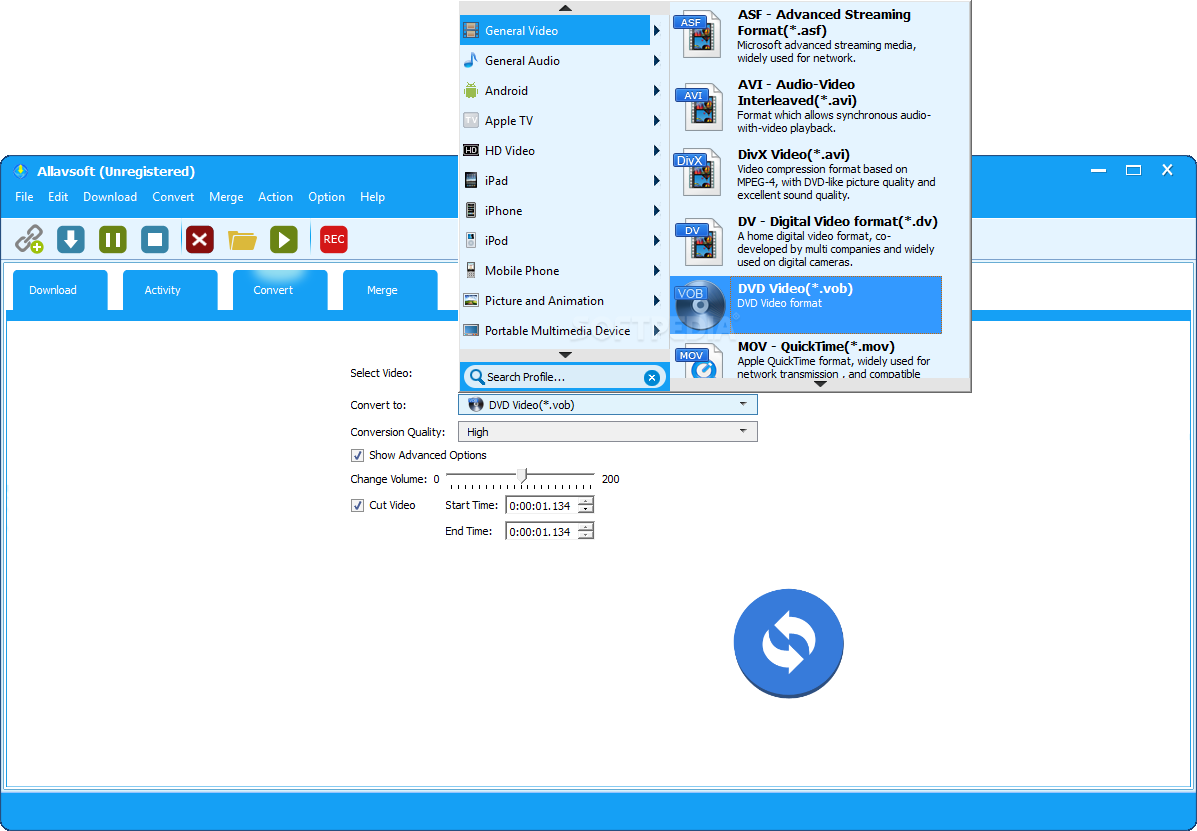Select DivX Video(*.avi) profile
Viewport: 1197px width, 831px height.
pos(806,175)
